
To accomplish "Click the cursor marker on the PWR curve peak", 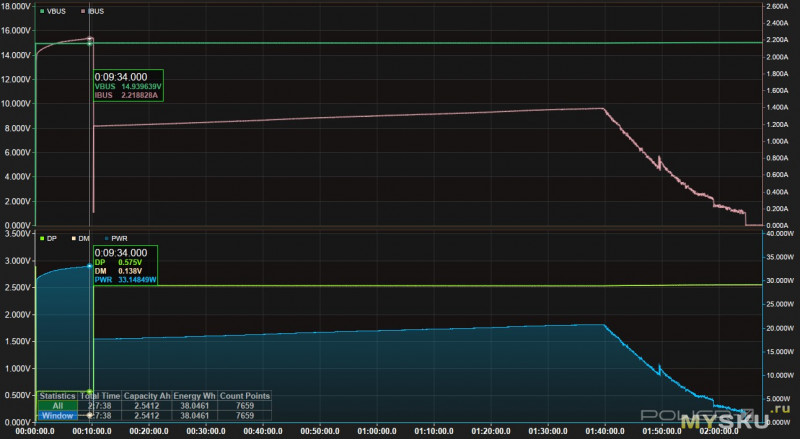I will [x=90, y=266].
